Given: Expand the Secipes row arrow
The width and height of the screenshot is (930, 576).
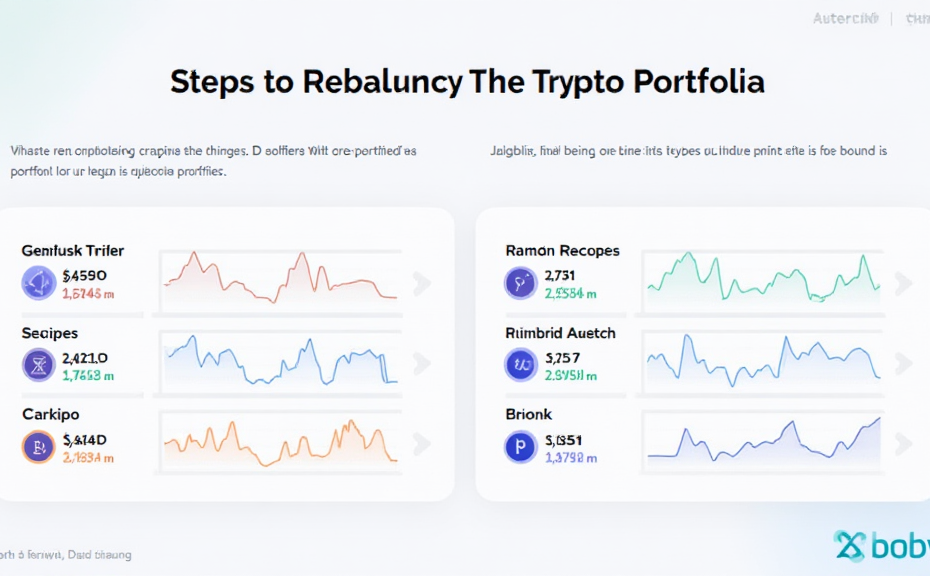Looking at the screenshot, I should click(422, 363).
